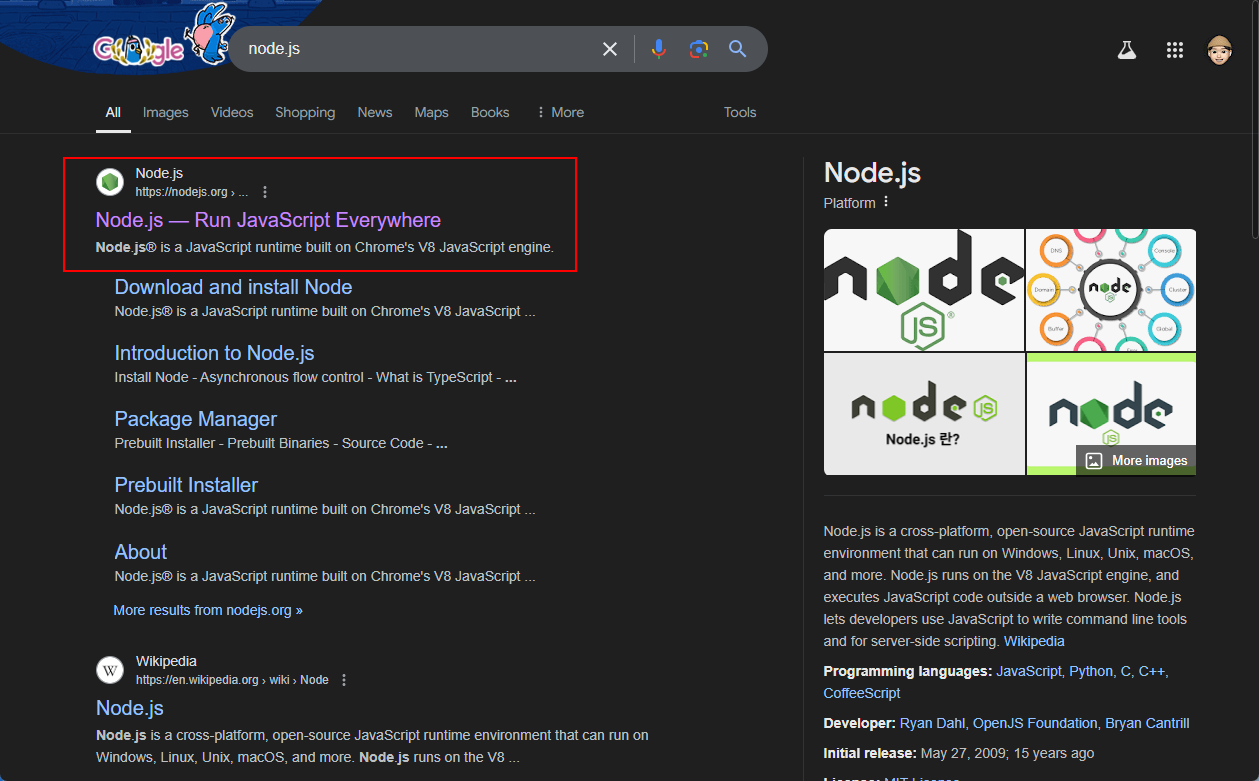Click the More images button
Screen dimensions: 1259x781
(x=1136, y=460)
